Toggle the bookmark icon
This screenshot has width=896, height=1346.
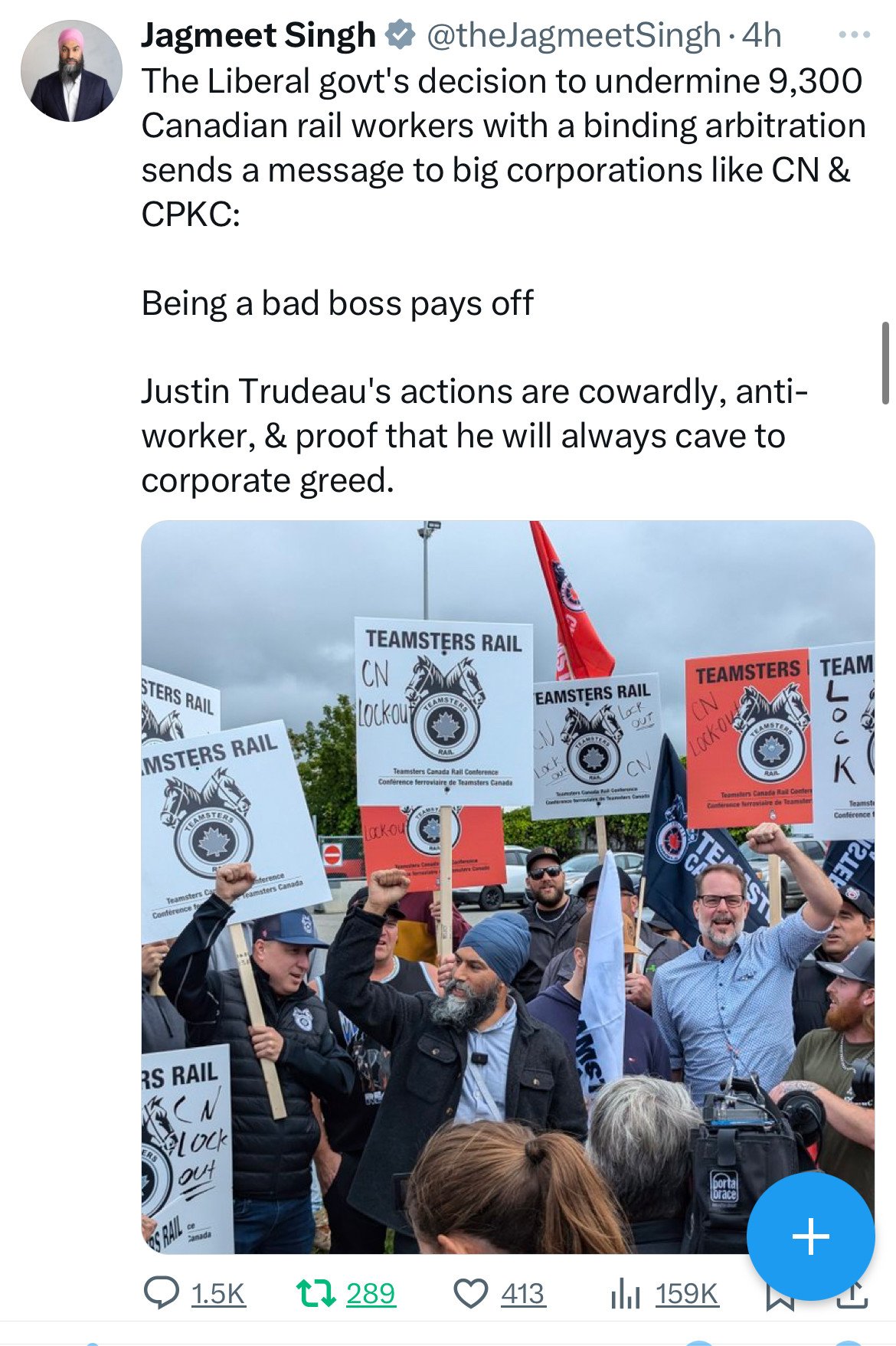(780, 1298)
